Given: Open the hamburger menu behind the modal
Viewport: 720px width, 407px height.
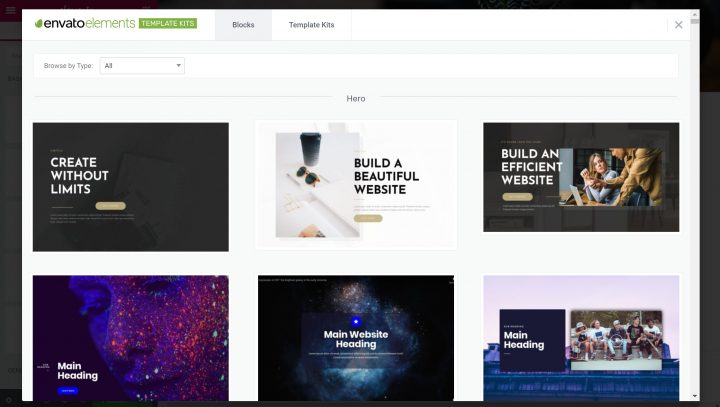Looking at the screenshot, I should [x=10, y=10].
